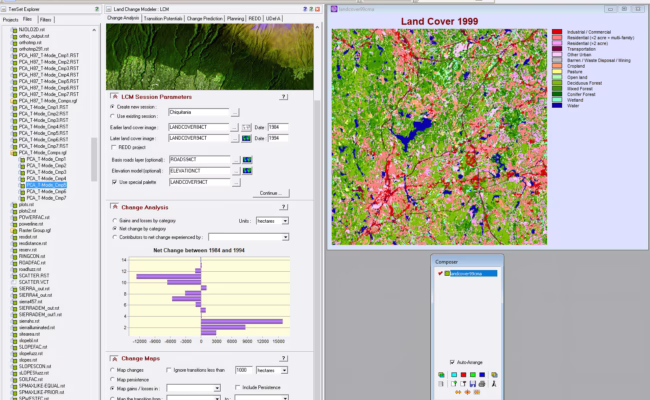650x400 pixels.
Task: Toggle Include Persistence checkbox
Action: 238,387
